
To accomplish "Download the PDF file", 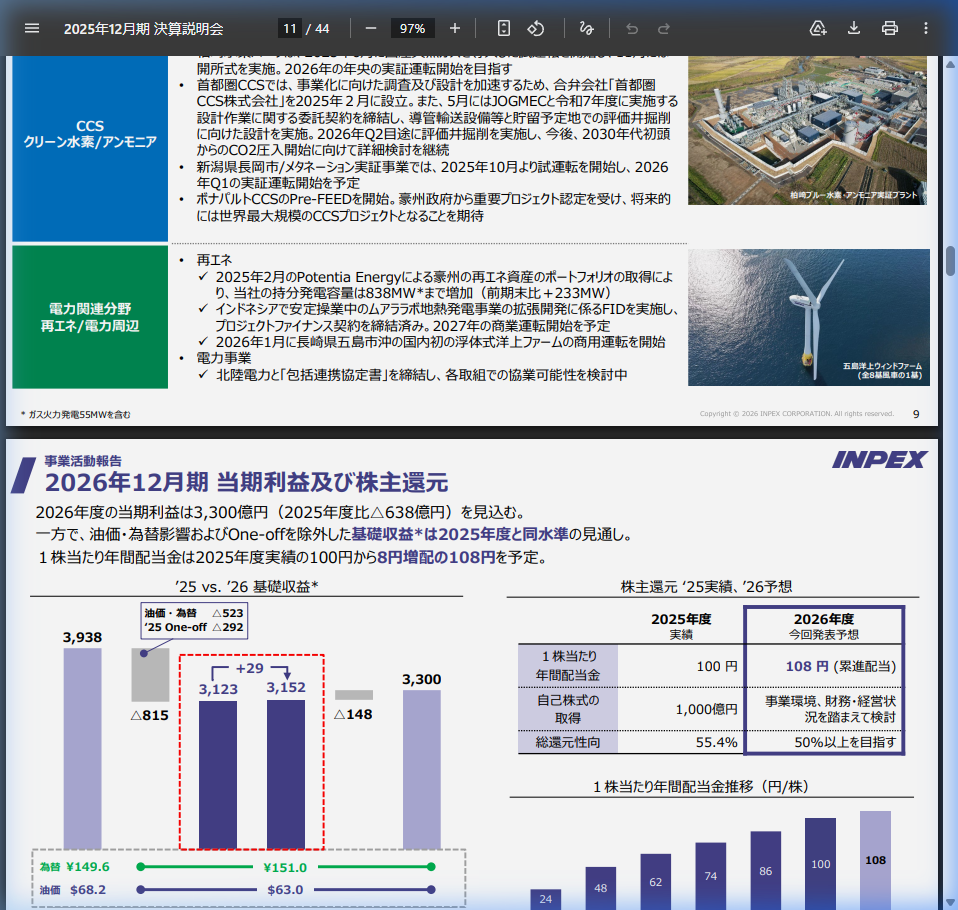I will [854, 28].
